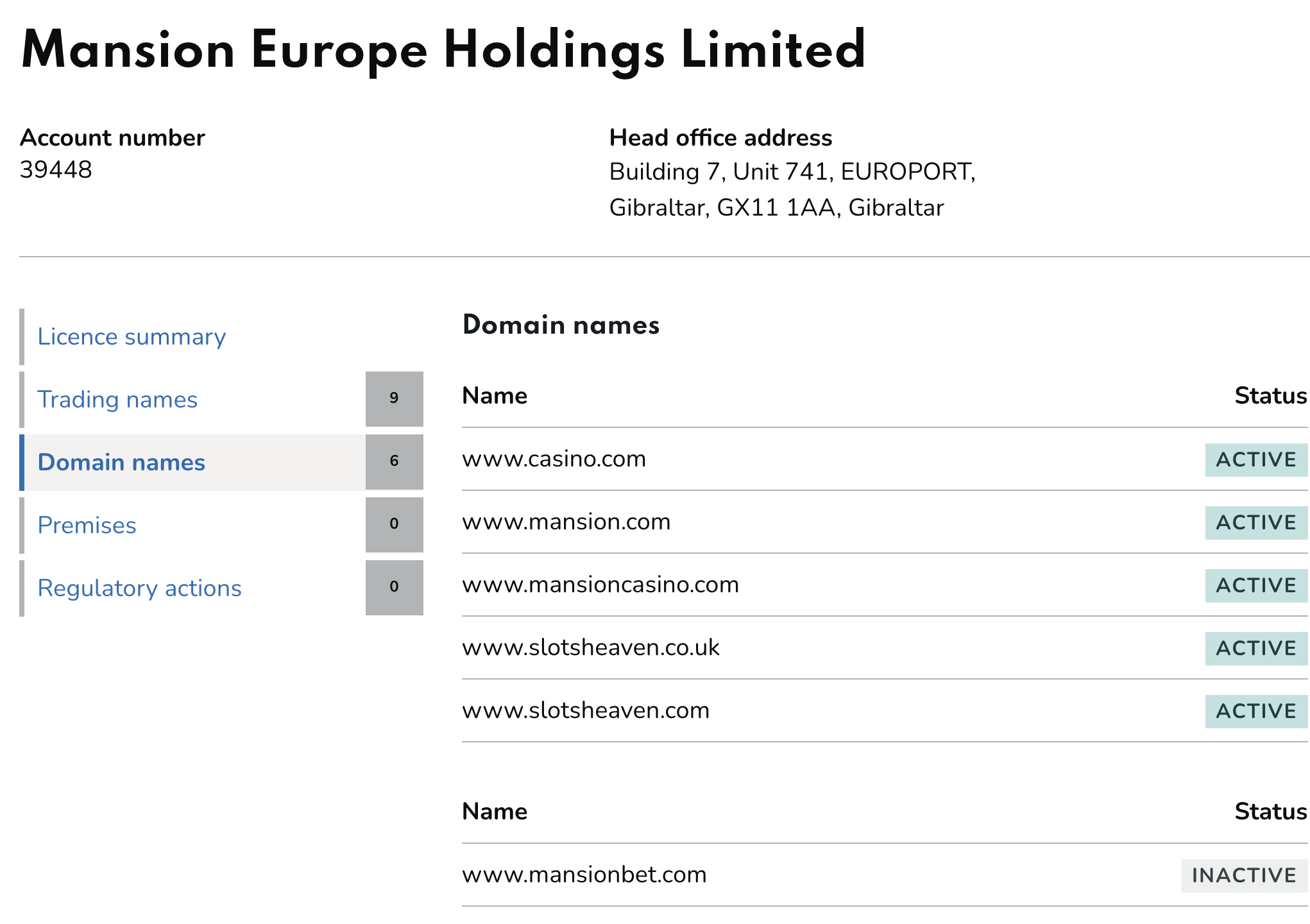Click the Mansion Europe Holdings Limited heading
The width and height of the screenshot is (1310, 924).
(443, 51)
